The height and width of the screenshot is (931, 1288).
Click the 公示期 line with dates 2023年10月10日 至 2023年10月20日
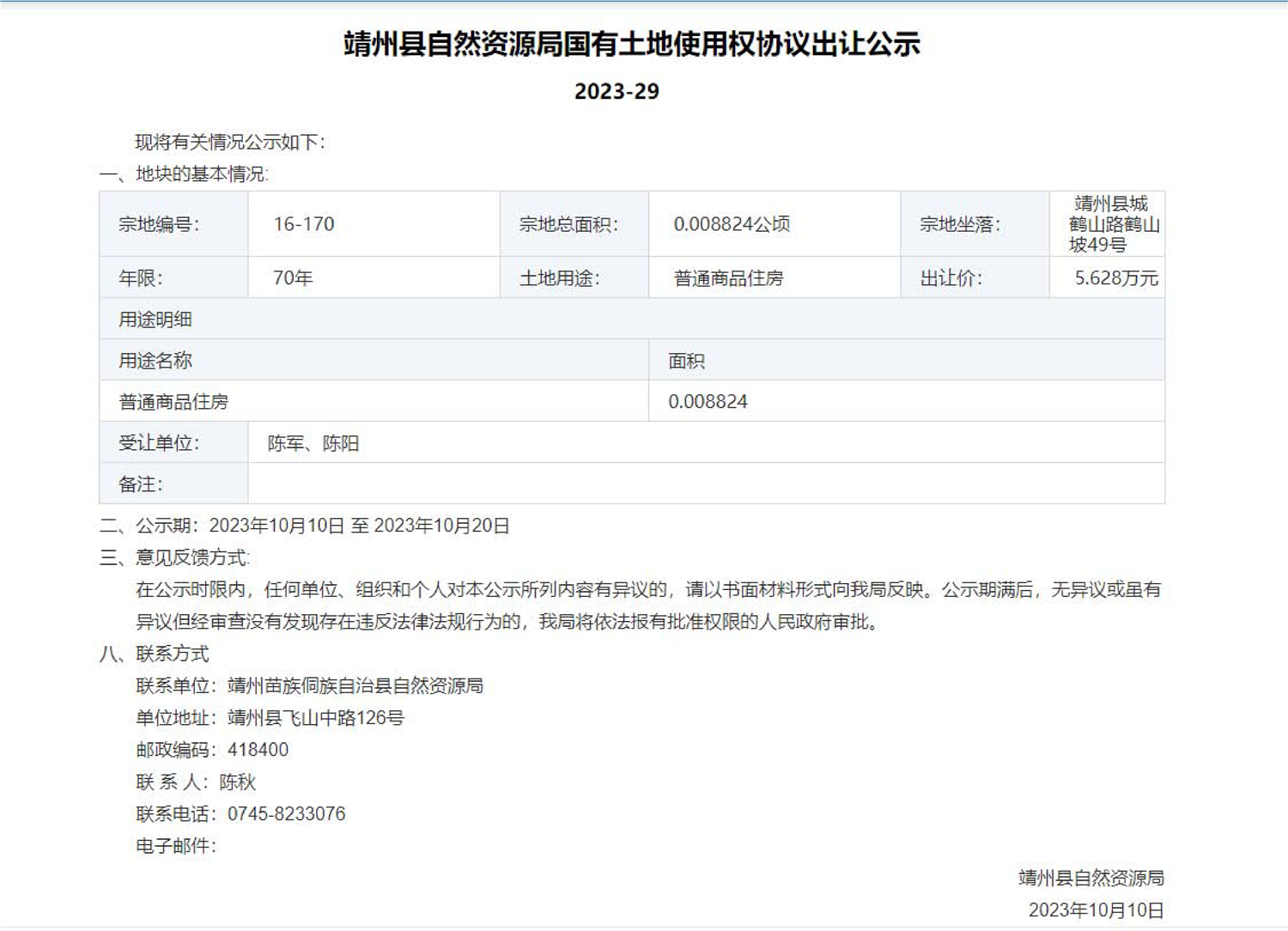[305, 526]
